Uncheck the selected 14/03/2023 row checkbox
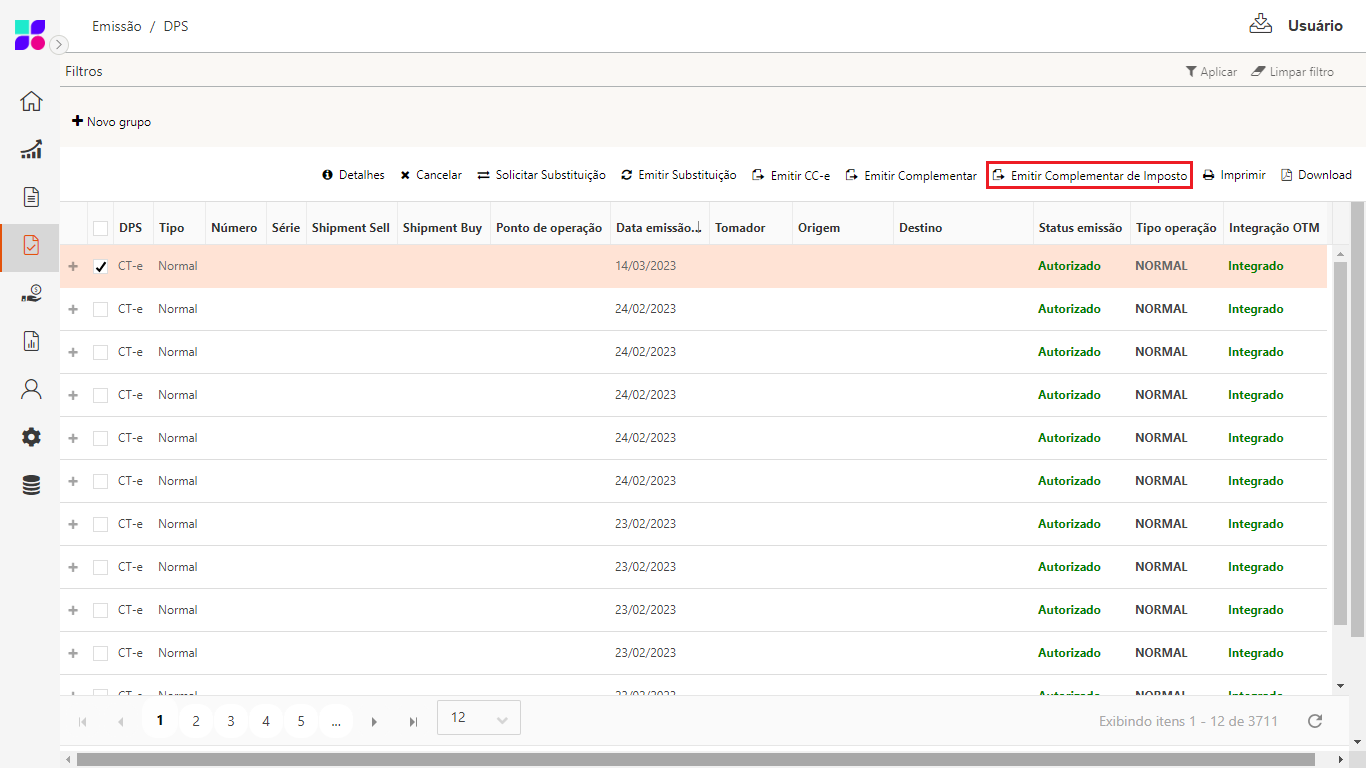The height and width of the screenshot is (768, 1366). pos(100,267)
